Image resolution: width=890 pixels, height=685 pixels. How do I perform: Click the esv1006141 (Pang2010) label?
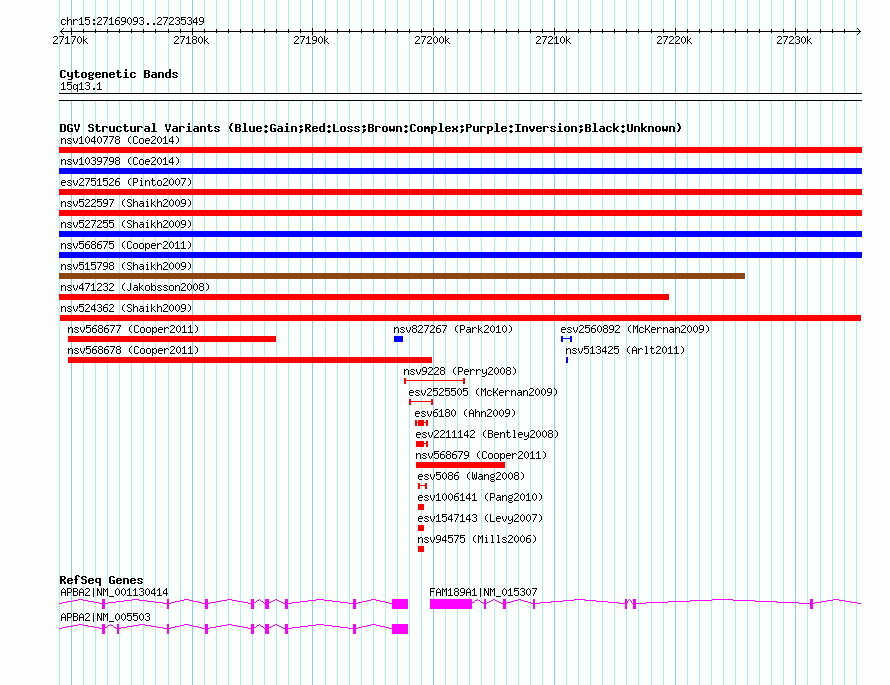point(480,497)
